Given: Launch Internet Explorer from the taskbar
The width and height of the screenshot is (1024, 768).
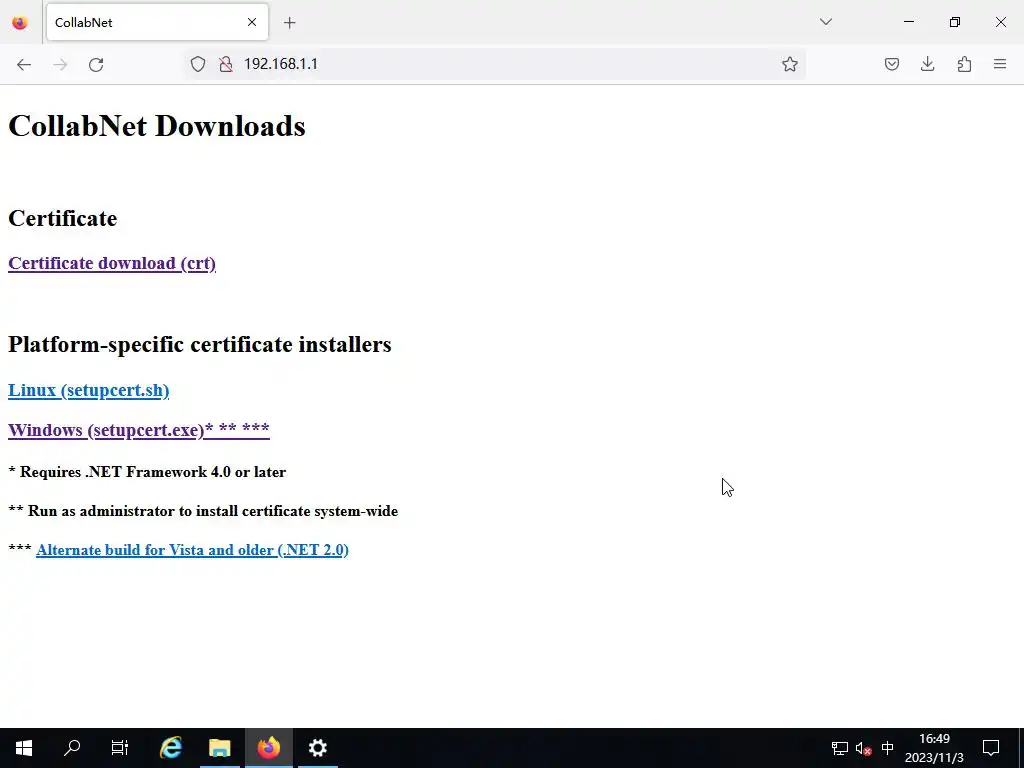Looking at the screenshot, I should click(x=170, y=748).
